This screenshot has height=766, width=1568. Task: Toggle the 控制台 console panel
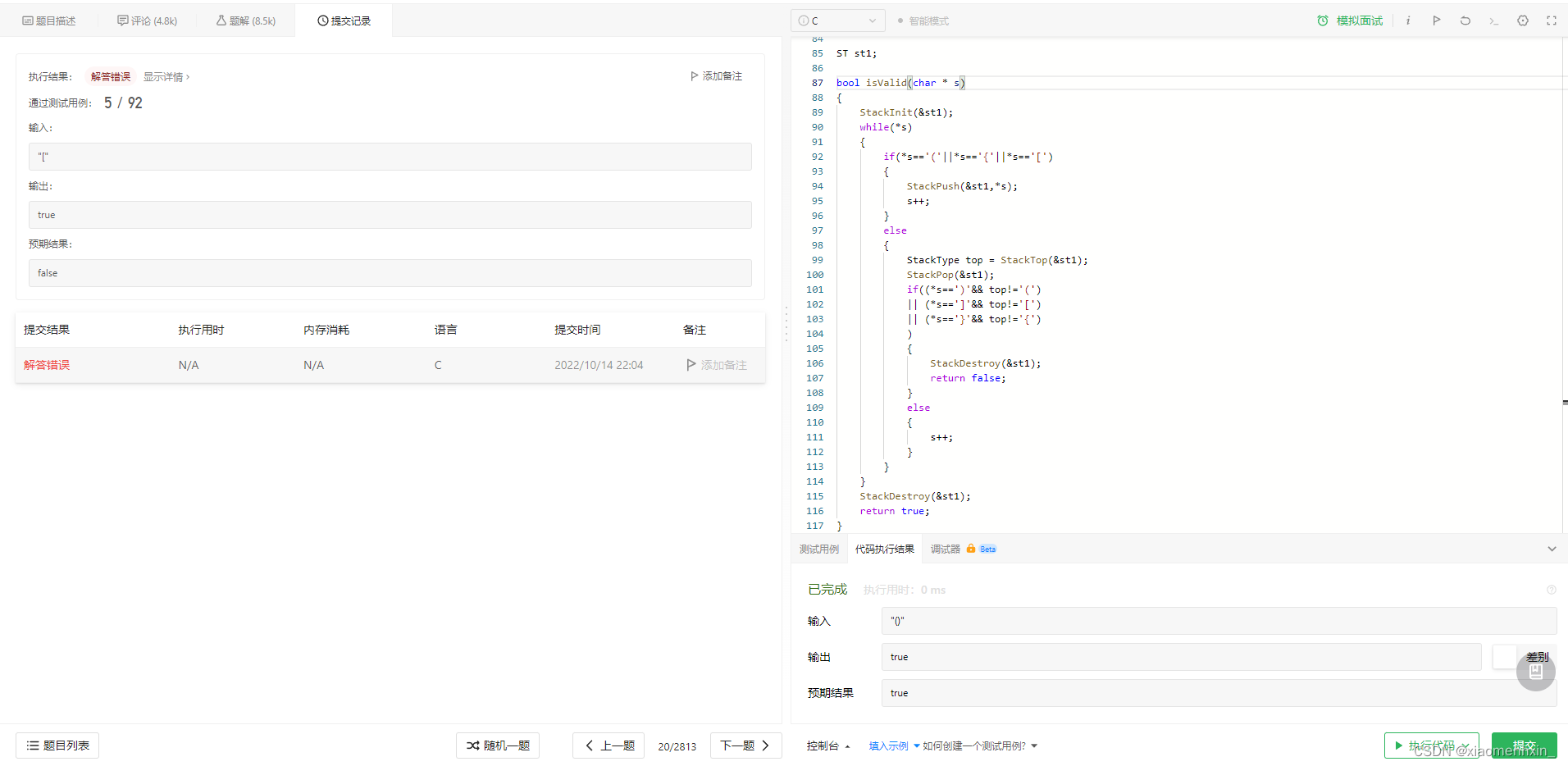point(828,745)
